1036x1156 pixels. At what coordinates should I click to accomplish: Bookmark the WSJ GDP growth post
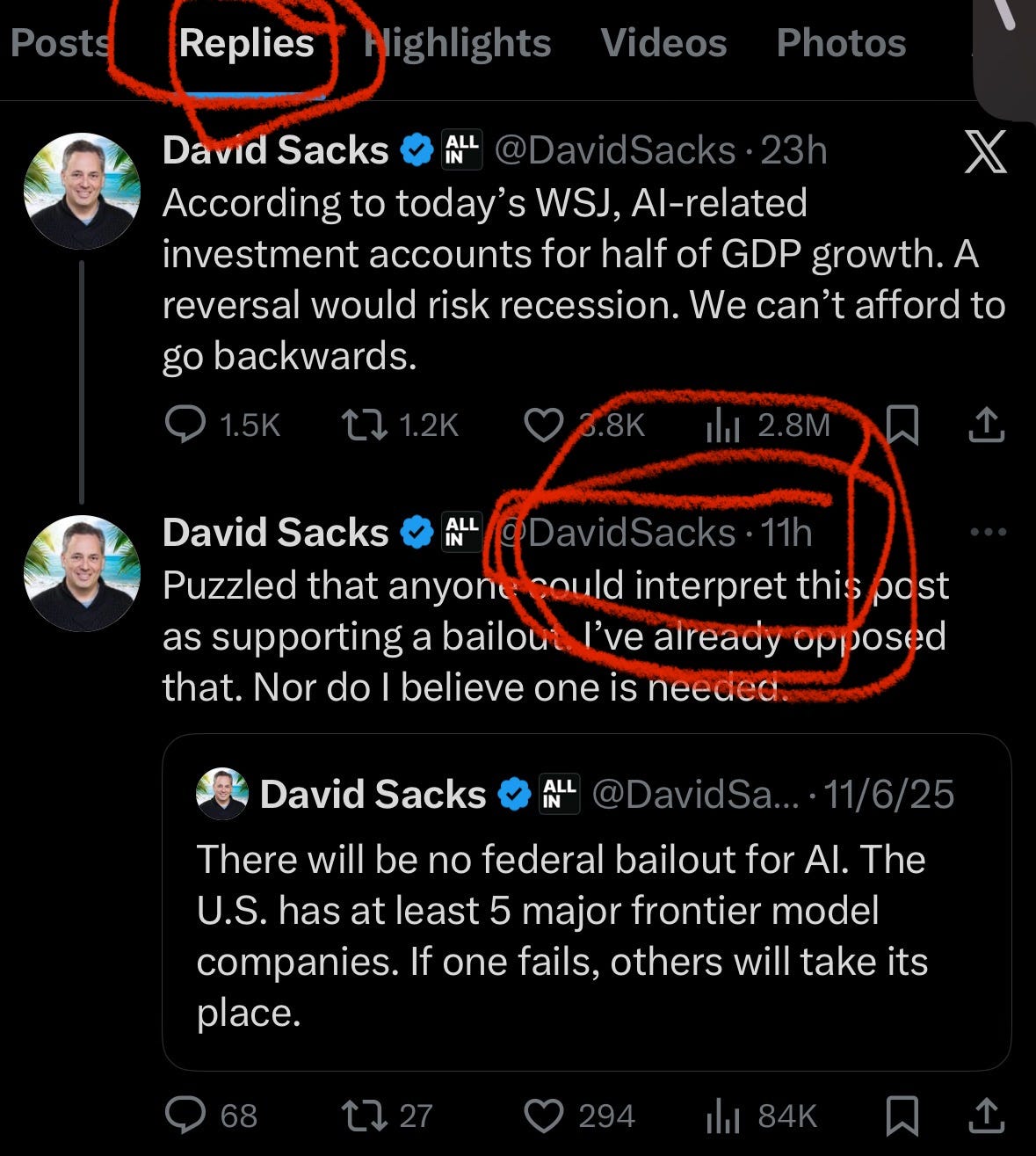[x=902, y=425]
